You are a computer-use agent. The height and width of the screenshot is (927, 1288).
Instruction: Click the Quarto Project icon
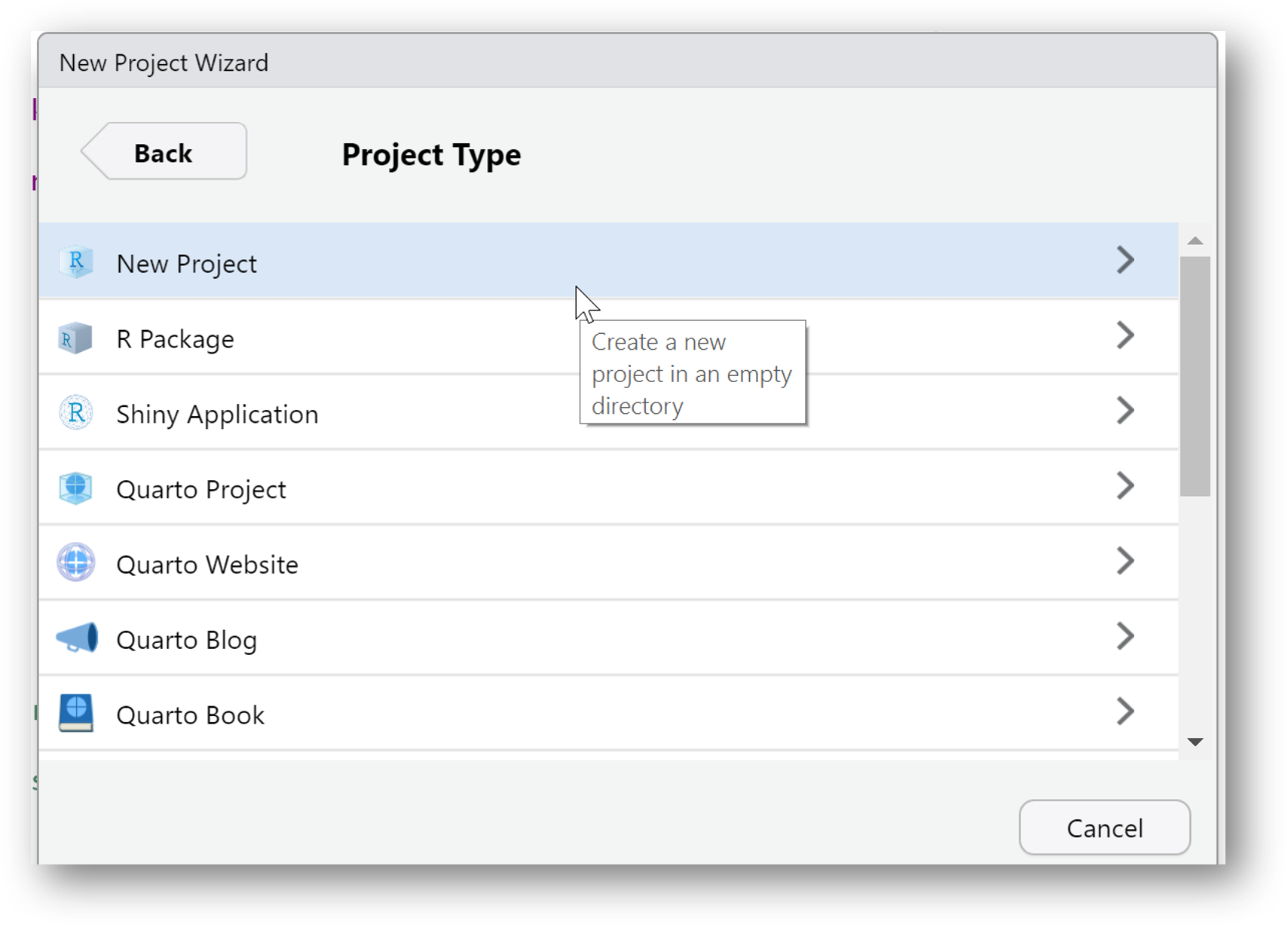[x=75, y=488]
